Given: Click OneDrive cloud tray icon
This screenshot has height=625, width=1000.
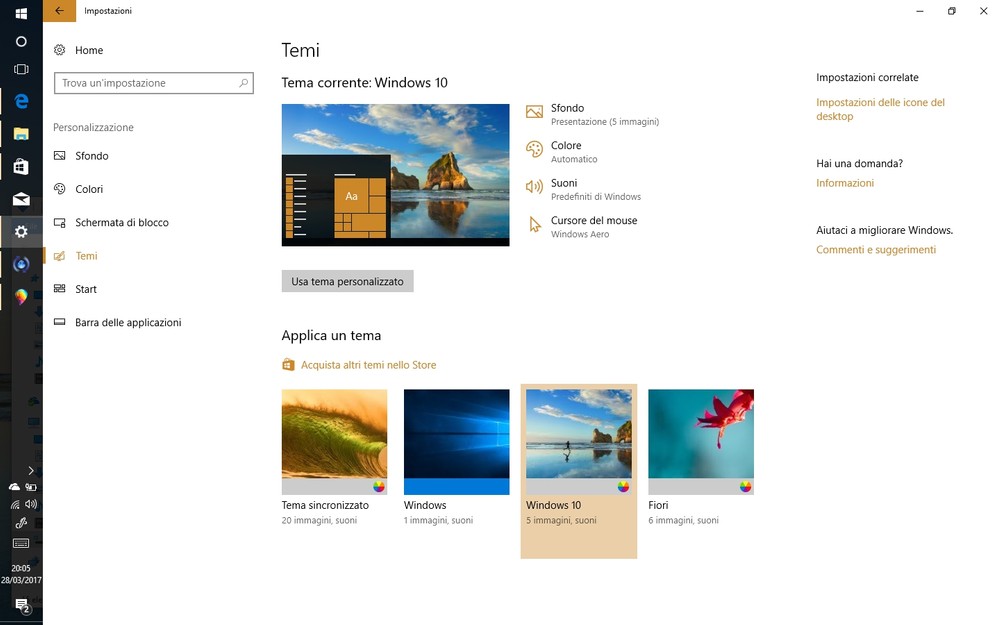Looking at the screenshot, I should tap(14, 487).
